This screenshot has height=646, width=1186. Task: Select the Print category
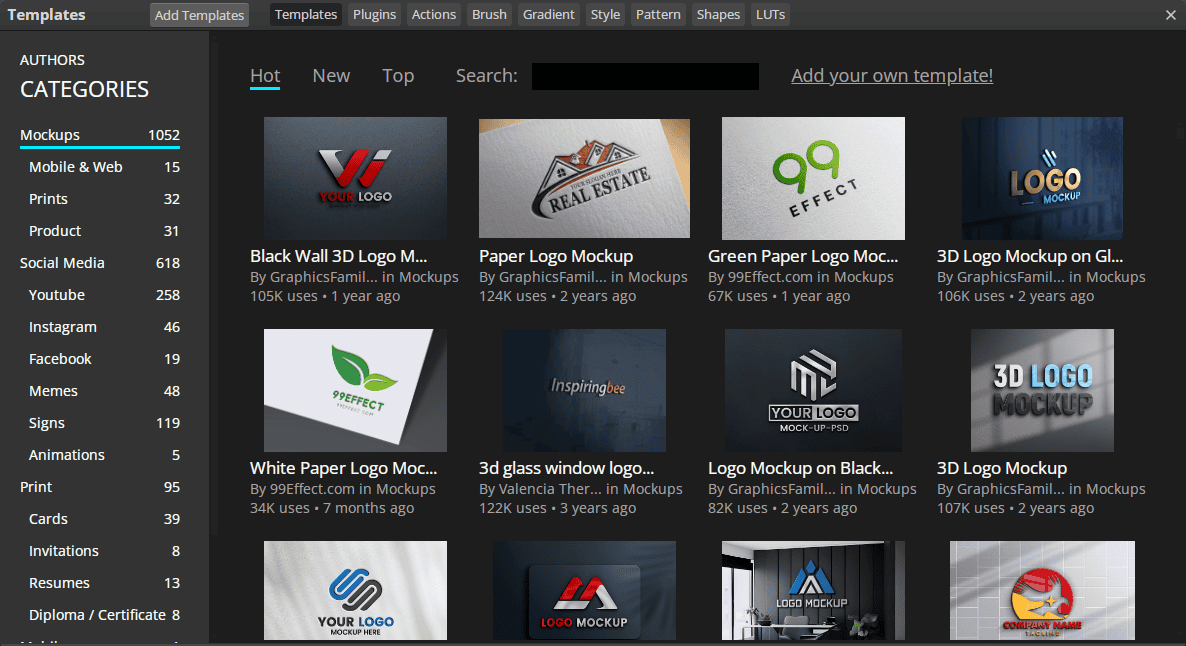100,487
